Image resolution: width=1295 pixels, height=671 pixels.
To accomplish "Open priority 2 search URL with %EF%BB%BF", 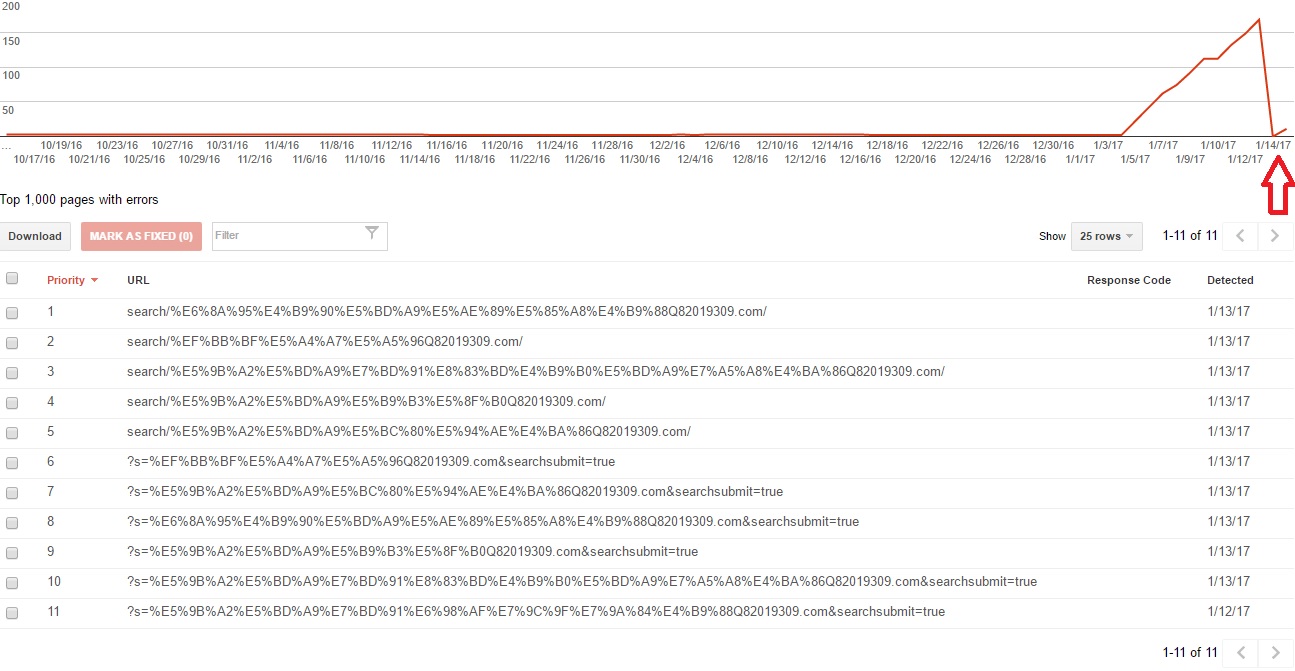I will click(x=325, y=342).
